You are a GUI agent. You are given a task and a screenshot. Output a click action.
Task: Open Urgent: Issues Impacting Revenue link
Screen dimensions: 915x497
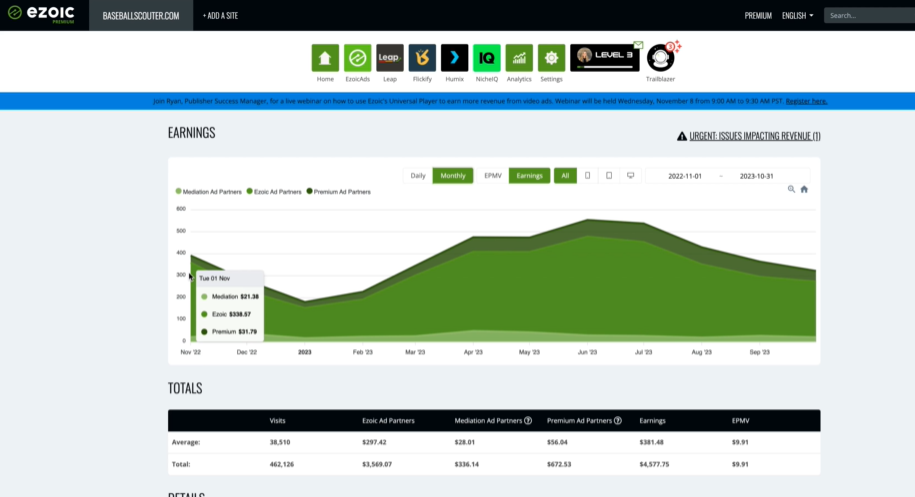pos(755,136)
